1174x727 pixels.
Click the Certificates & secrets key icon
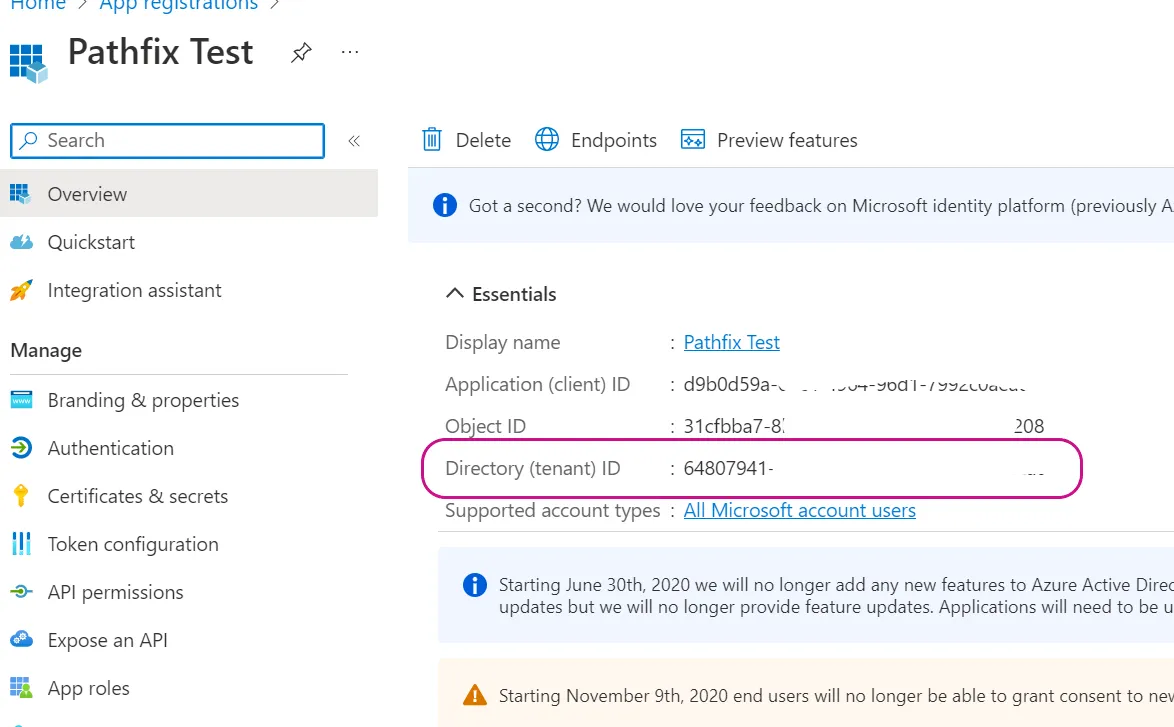[x=21, y=496]
